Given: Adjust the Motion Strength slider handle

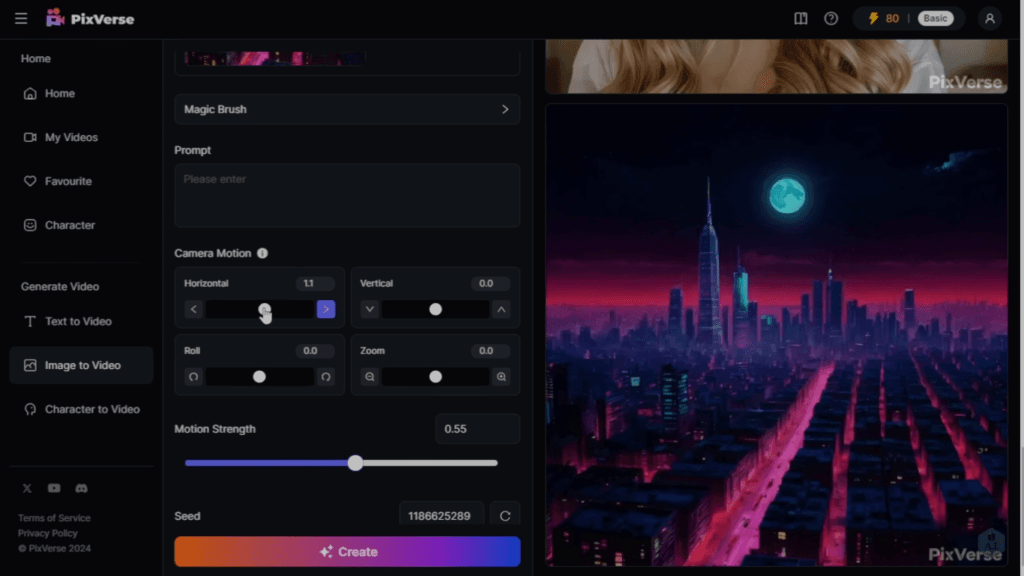Looking at the screenshot, I should [x=355, y=463].
